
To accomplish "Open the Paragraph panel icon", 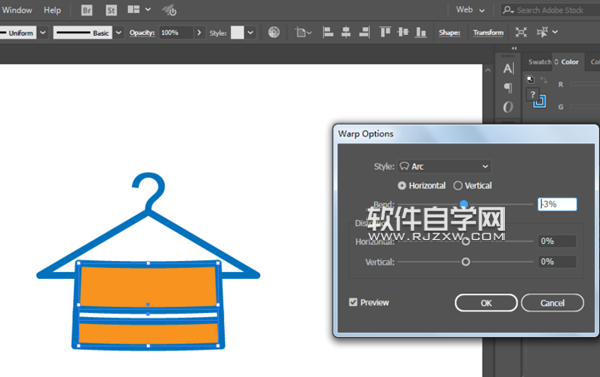I will click(x=508, y=88).
